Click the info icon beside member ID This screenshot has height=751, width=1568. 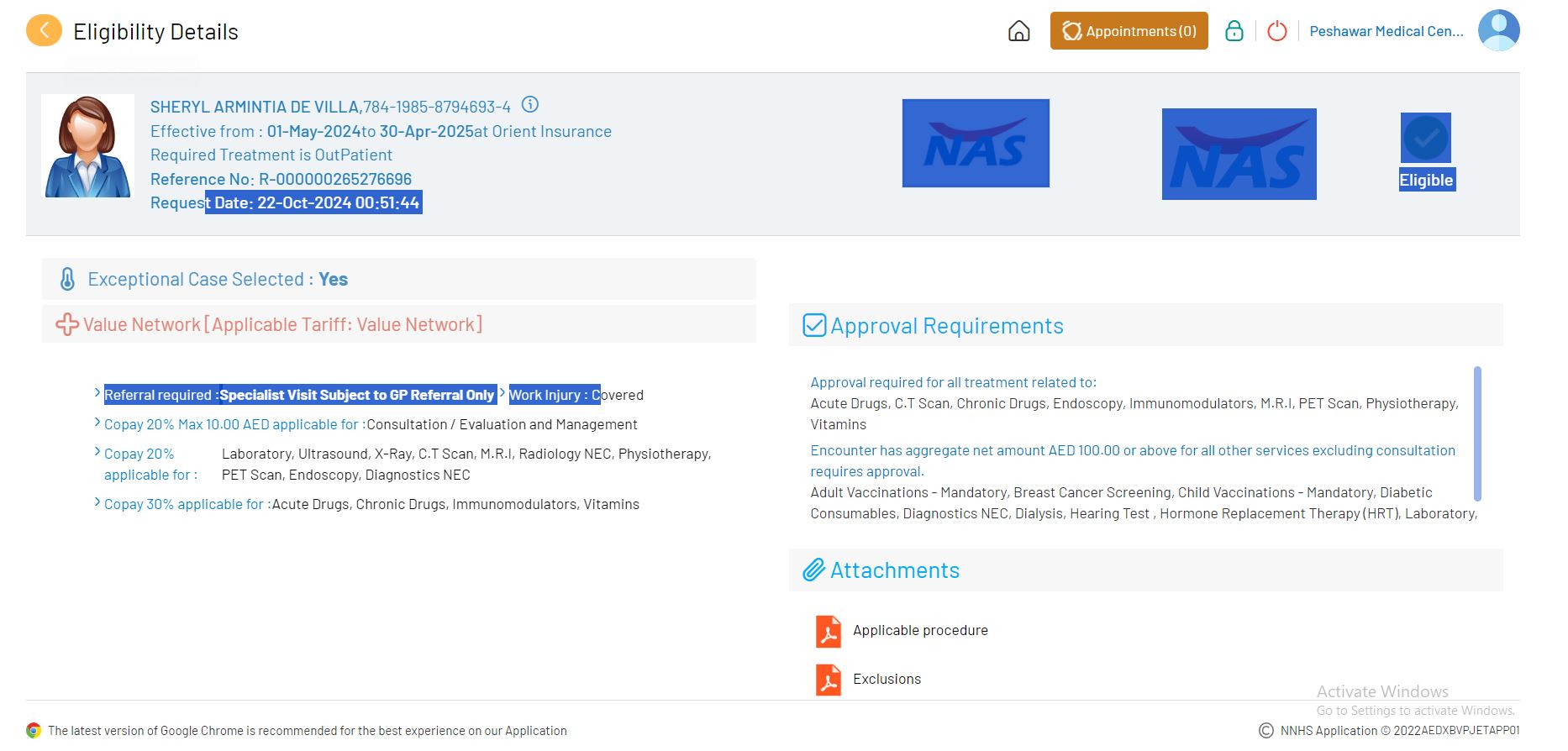pyautogui.click(x=529, y=105)
